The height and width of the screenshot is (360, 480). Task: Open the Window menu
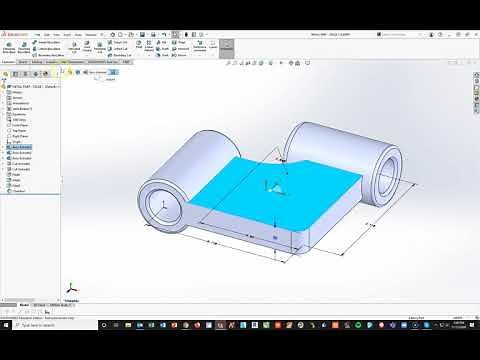pos(91,35)
